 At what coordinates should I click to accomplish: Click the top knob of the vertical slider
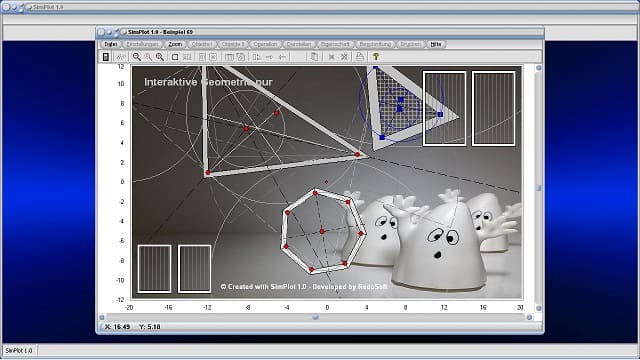538,68
